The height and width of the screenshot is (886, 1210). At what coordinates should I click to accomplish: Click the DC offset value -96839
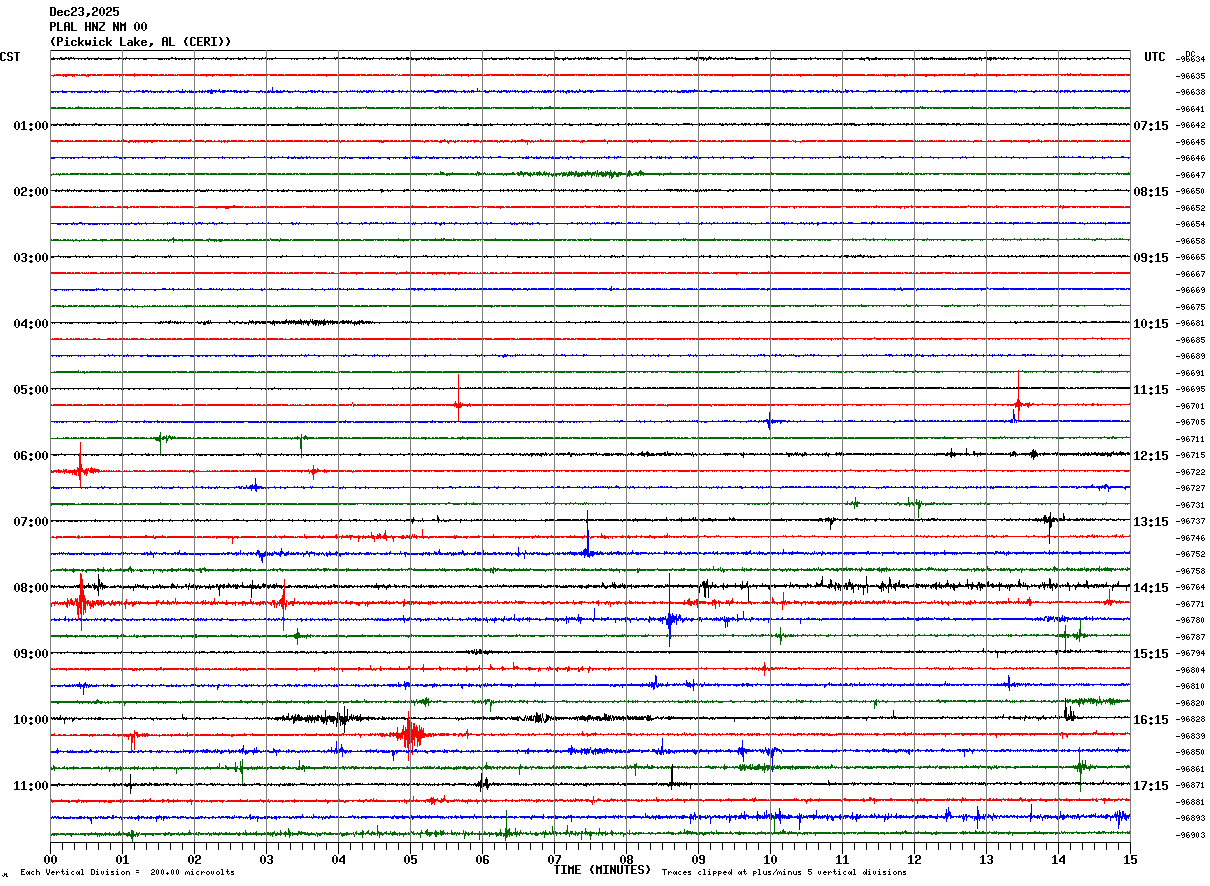1191,737
